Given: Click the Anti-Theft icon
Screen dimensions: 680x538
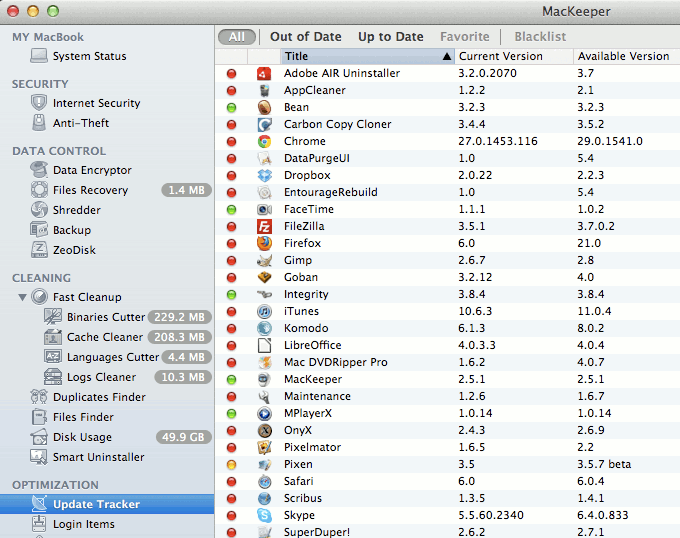Looking at the screenshot, I should coord(39,123).
